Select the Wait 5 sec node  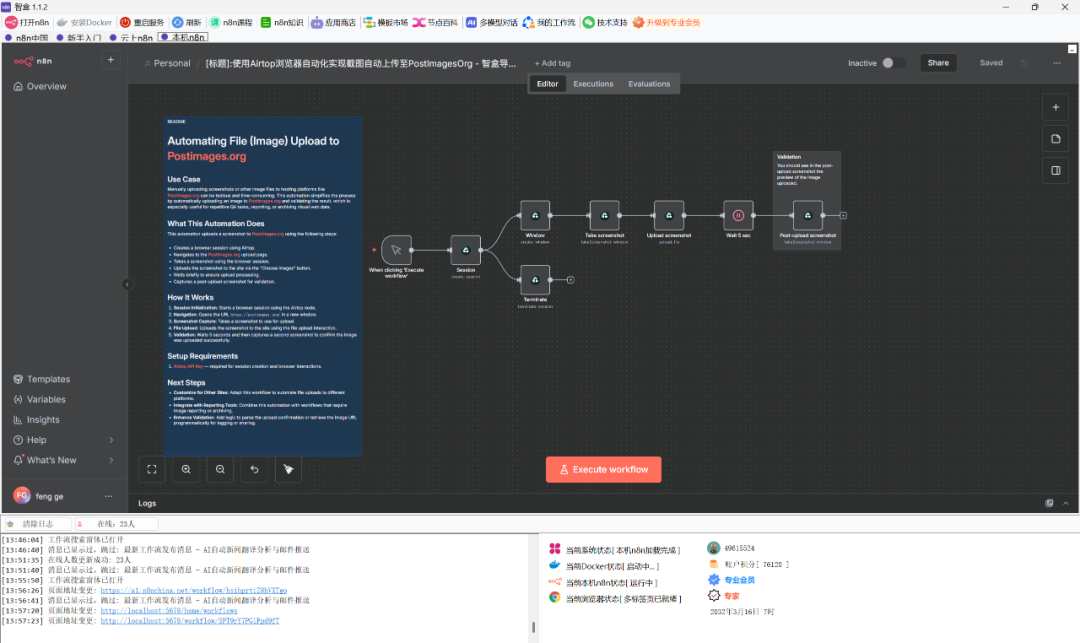[738, 215]
